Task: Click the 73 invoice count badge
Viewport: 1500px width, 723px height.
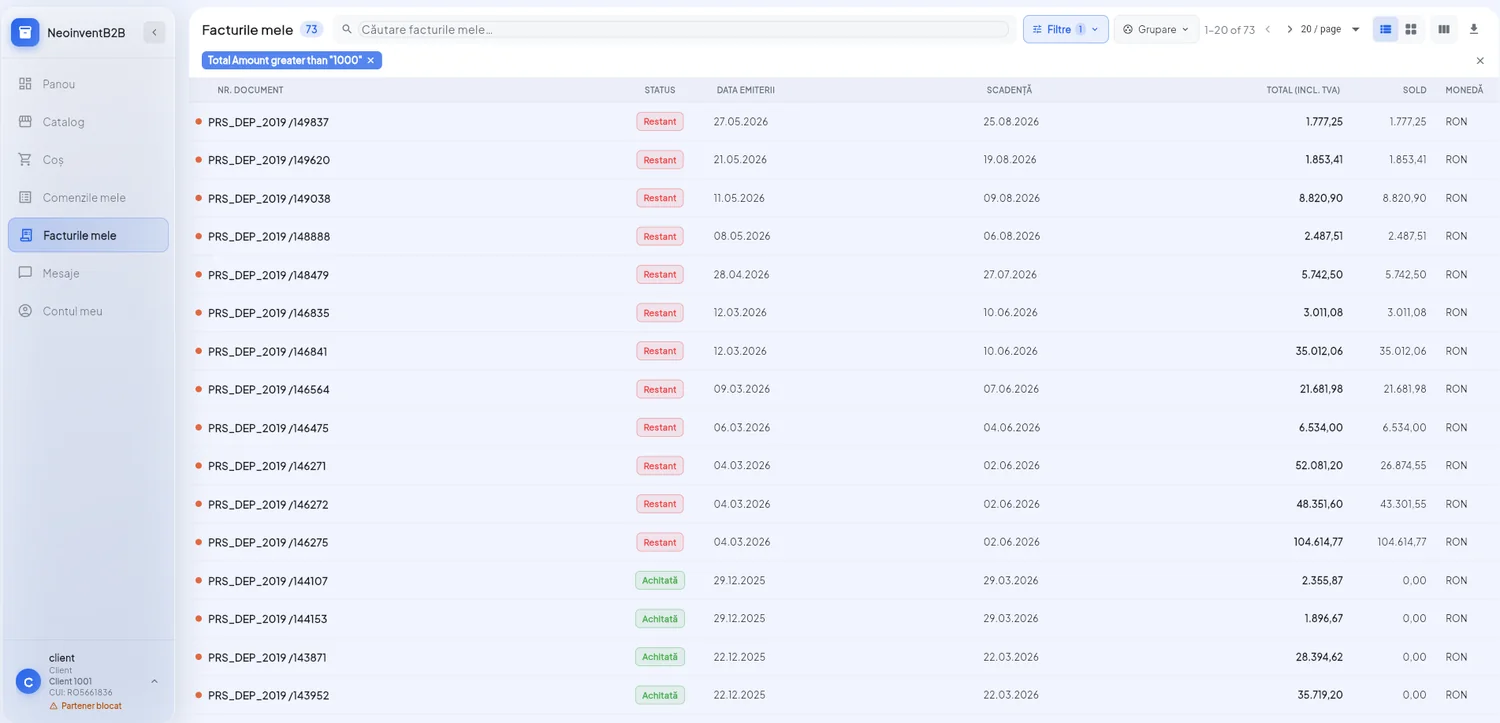Action: 311,30
